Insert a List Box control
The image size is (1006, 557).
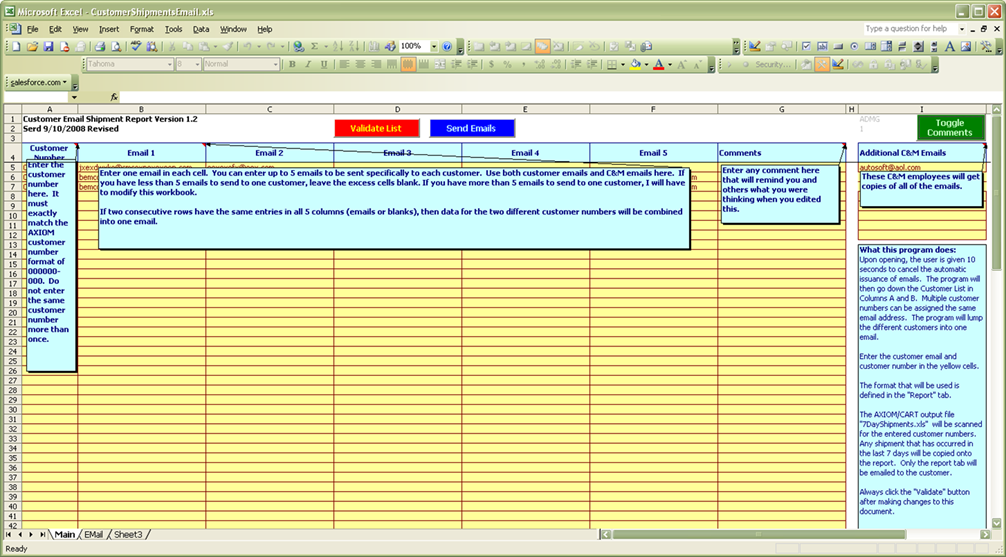(x=871, y=46)
